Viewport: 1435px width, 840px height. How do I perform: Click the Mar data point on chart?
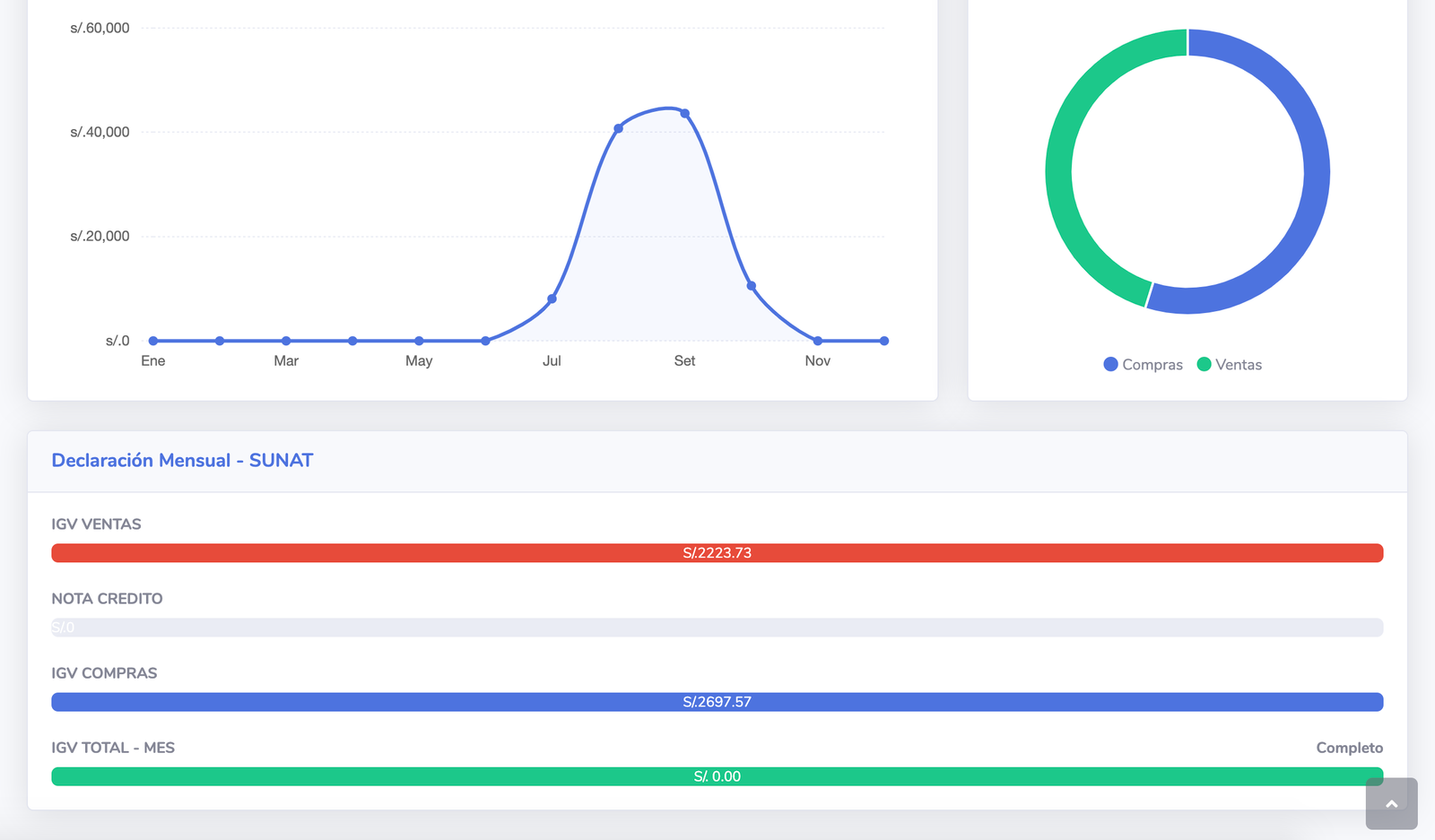pyautogui.click(x=286, y=341)
